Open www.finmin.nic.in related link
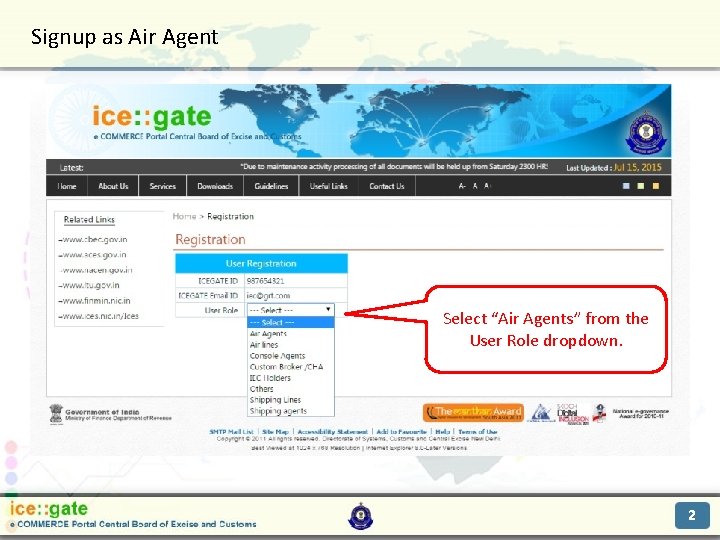720x540 pixels. click(x=95, y=301)
